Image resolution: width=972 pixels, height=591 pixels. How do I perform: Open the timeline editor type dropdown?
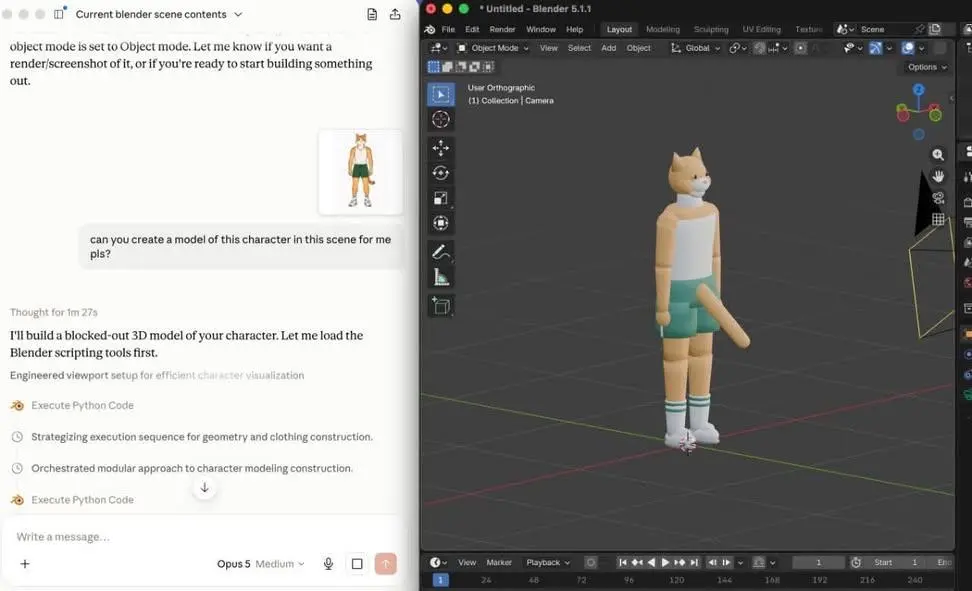(438, 562)
